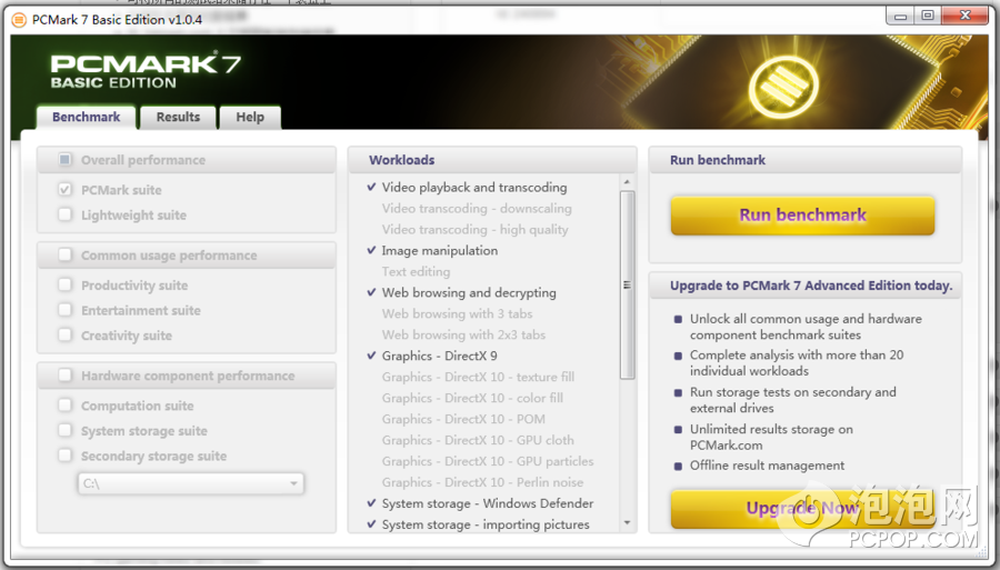The image size is (1000, 570).
Task: Select 'Graphics - DirectX 10 - texture fill'
Action: pyautogui.click(x=478, y=377)
